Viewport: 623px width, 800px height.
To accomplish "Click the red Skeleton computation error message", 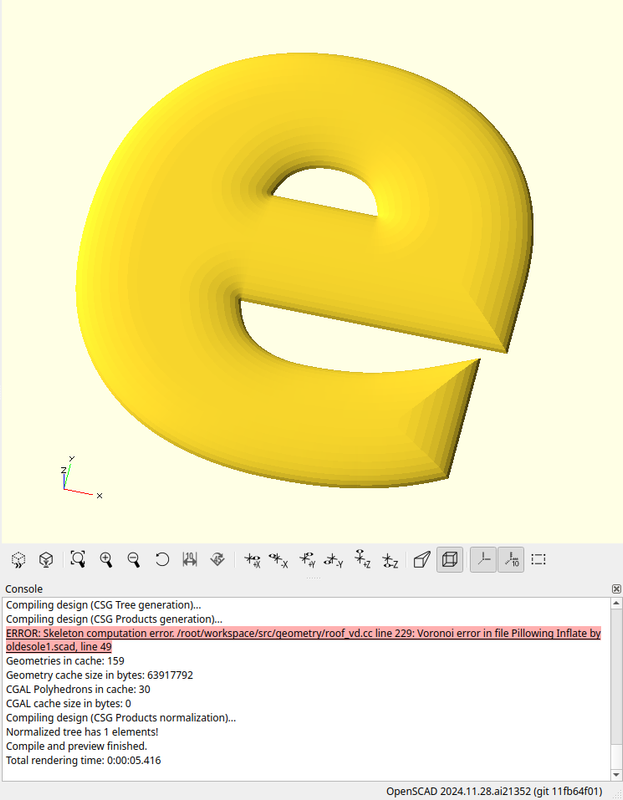I will click(x=304, y=640).
